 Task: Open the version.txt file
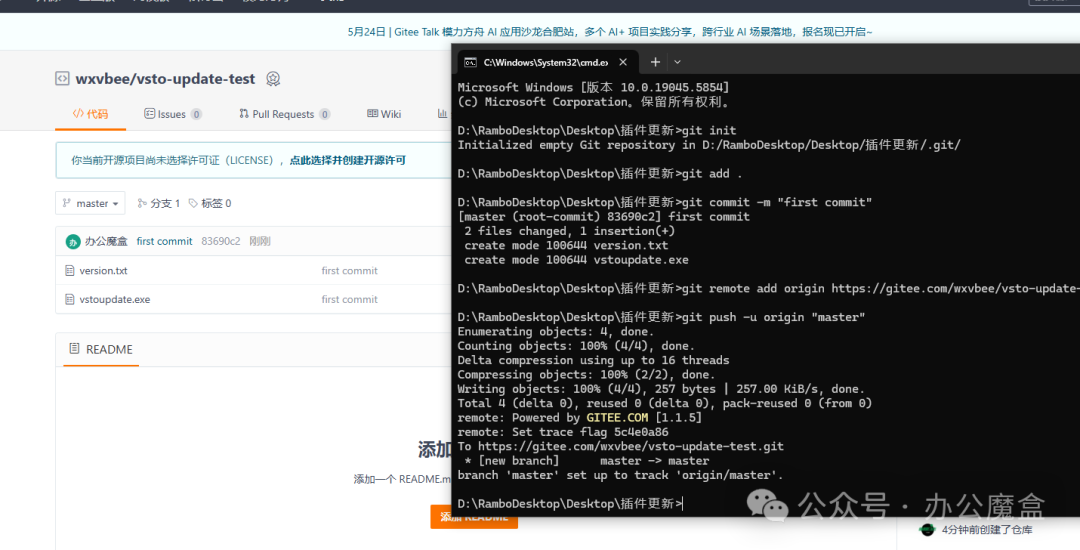point(103,271)
